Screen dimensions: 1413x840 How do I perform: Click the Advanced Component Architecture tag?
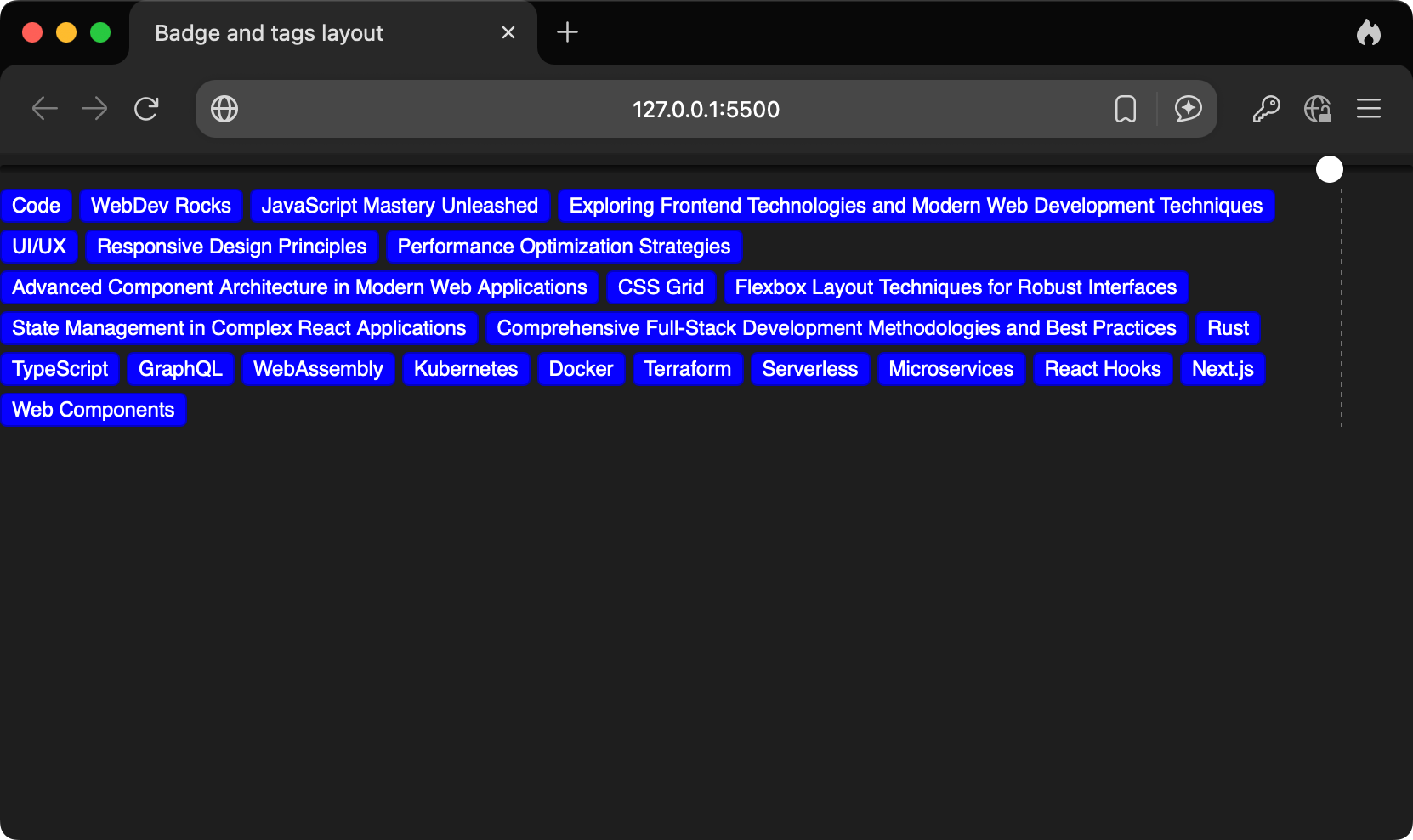tap(299, 287)
